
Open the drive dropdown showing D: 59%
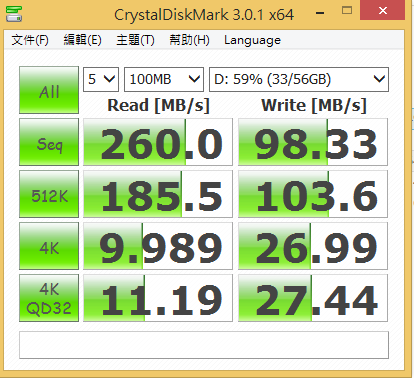(x=299, y=79)
